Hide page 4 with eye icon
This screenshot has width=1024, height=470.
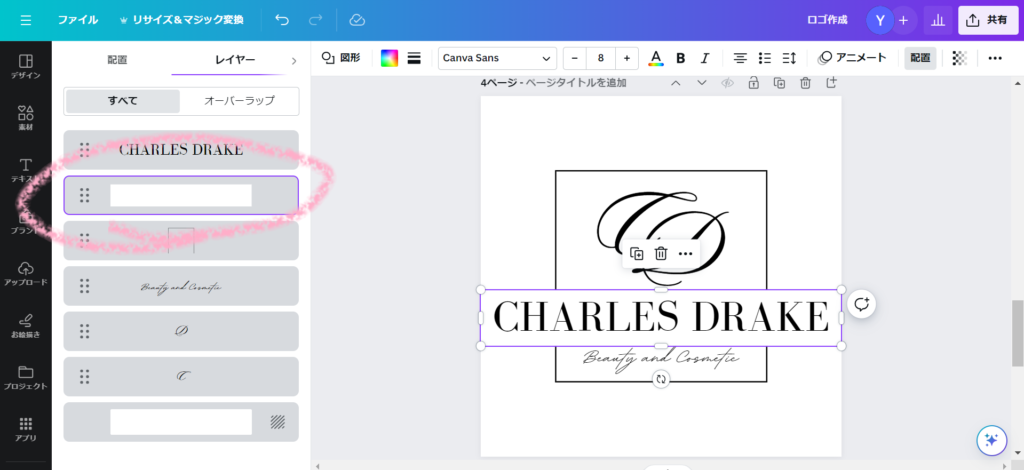[x=728, y=83]
